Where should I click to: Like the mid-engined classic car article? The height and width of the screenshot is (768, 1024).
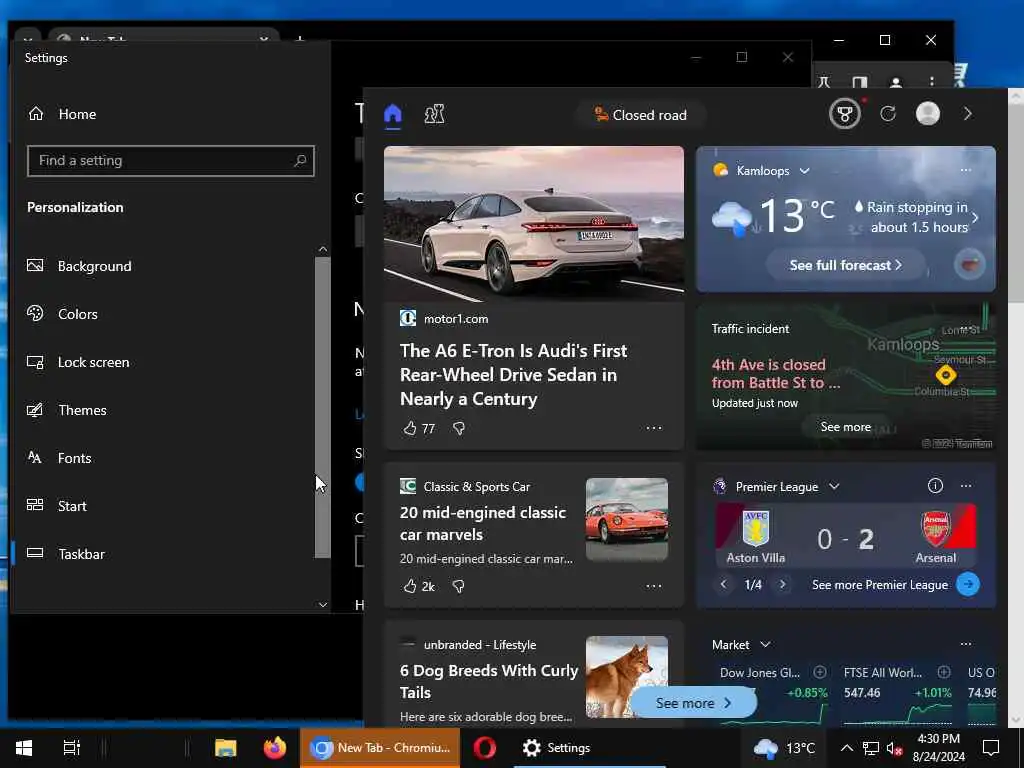410,586
